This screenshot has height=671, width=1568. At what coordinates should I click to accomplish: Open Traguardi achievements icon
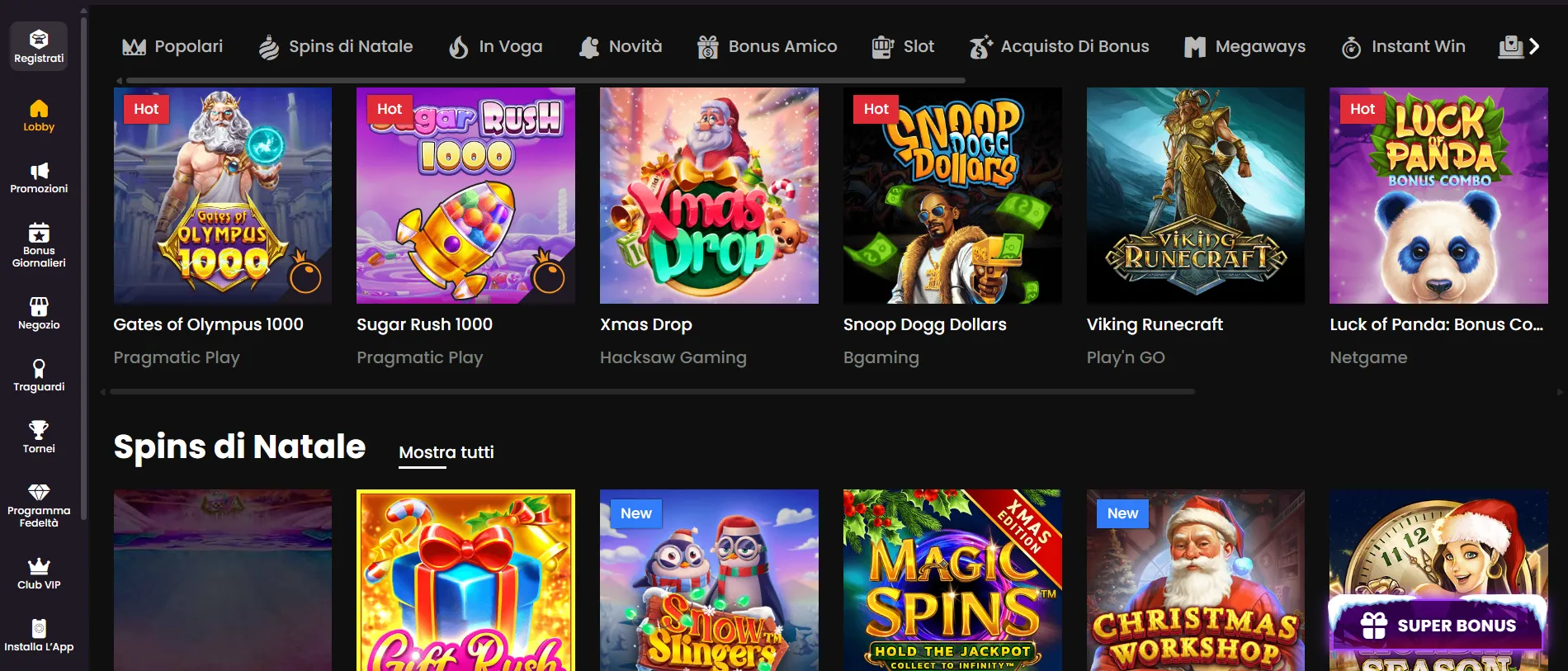point(39,368)
